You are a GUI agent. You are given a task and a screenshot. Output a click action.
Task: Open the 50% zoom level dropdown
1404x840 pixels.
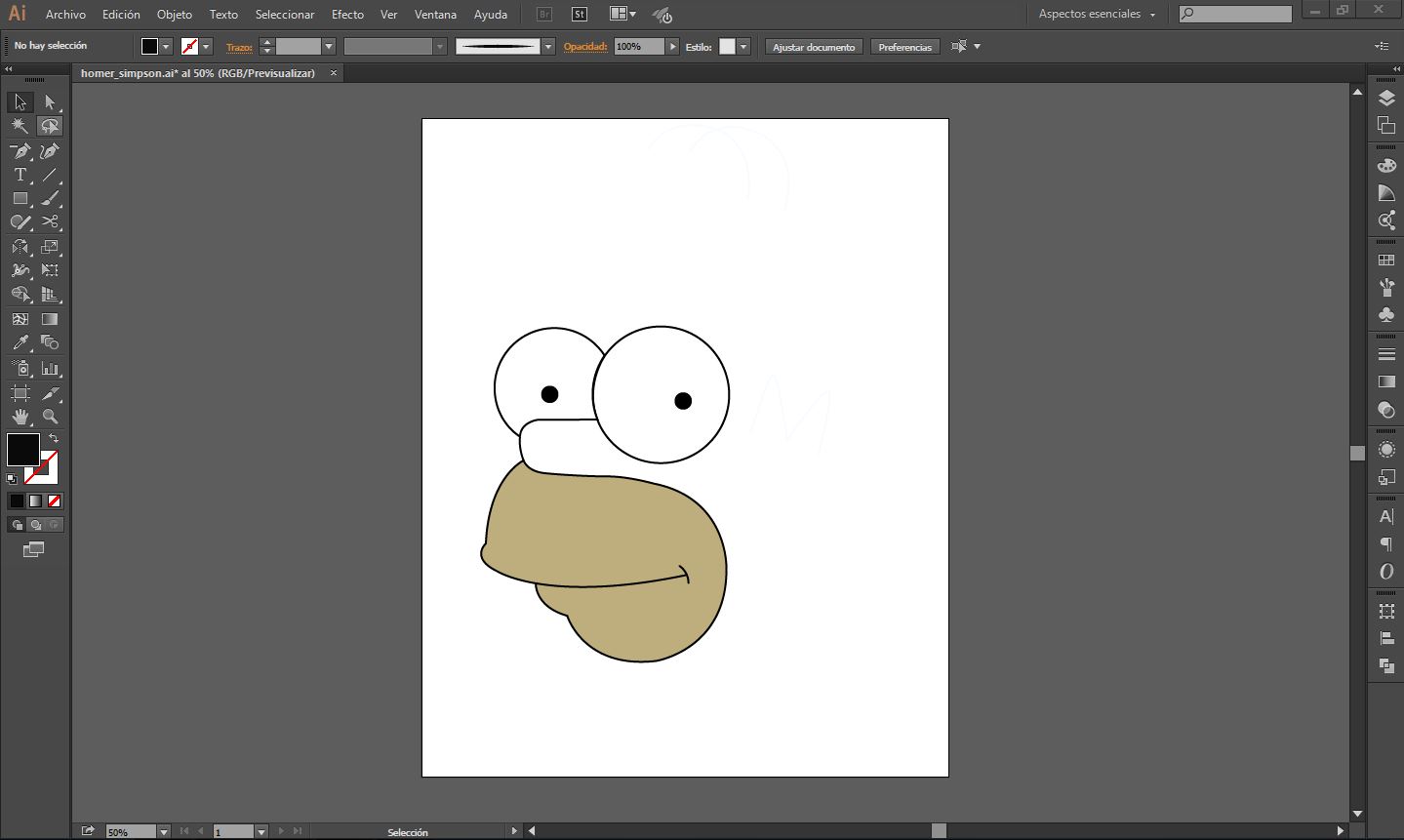[163, 832]
